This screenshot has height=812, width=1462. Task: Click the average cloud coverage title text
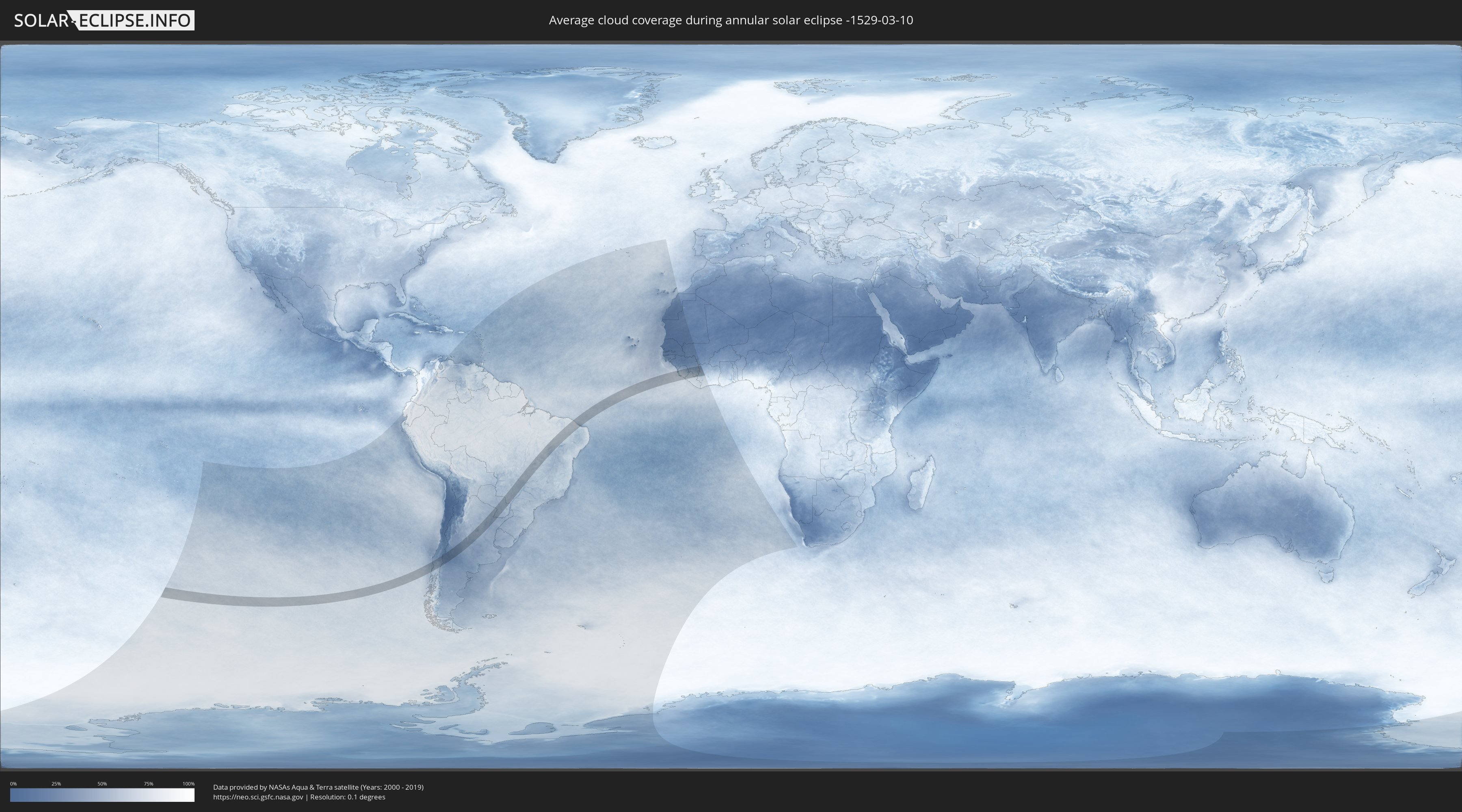(x=731, y=20)
